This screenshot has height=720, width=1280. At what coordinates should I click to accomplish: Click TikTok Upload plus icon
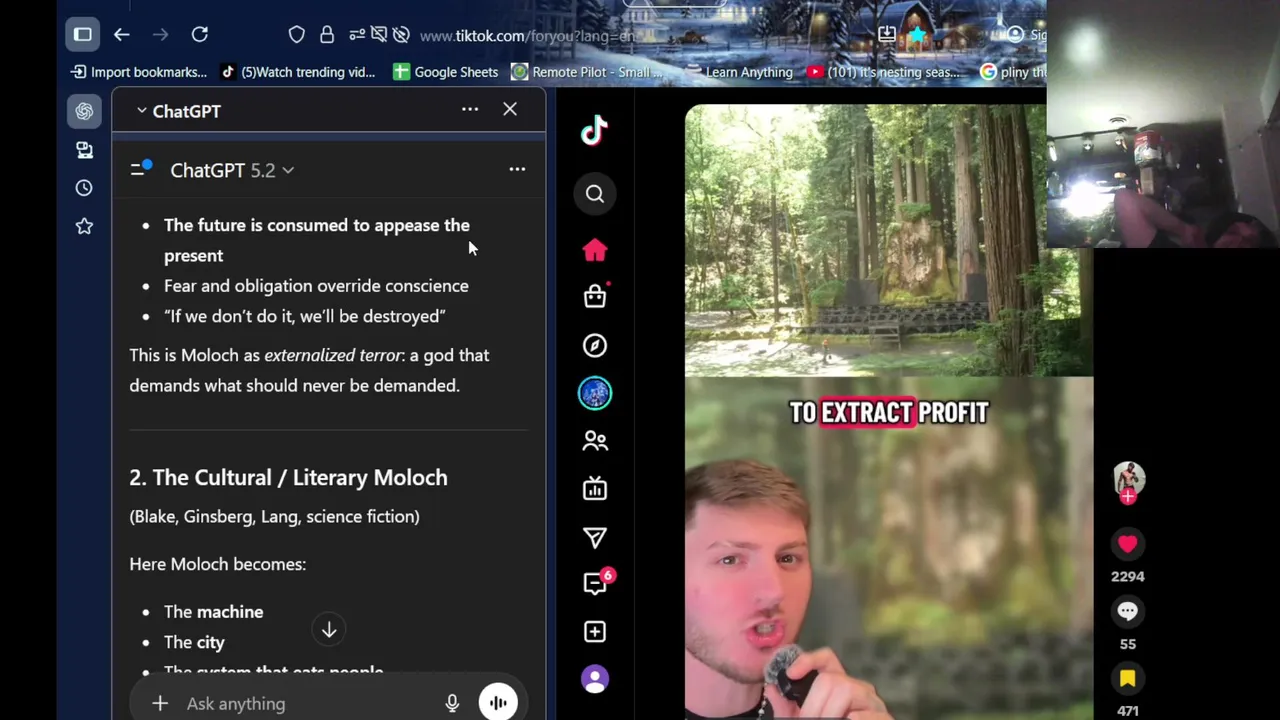click(x=595, y=632)
